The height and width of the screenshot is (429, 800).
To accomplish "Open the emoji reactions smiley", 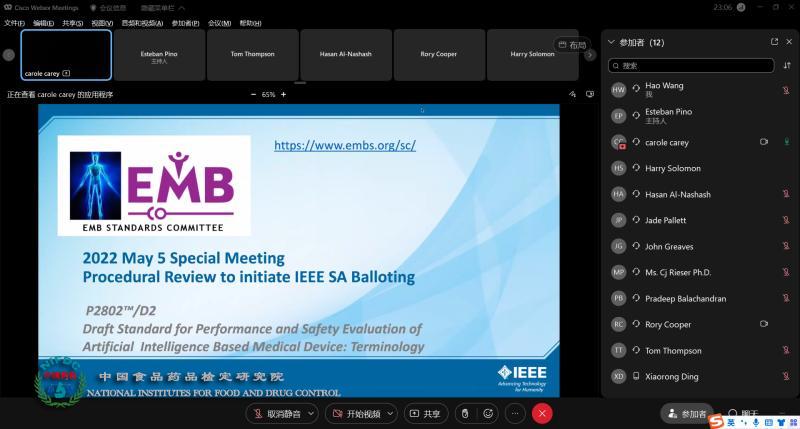I will (x=488, y=414).
